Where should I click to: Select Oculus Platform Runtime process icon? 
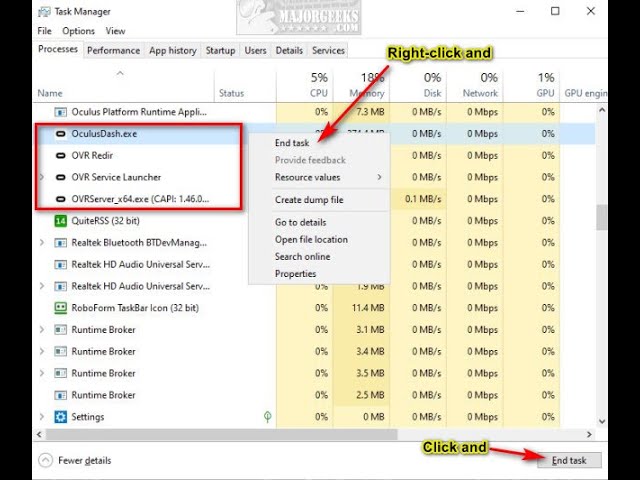[x=60, y=112]
